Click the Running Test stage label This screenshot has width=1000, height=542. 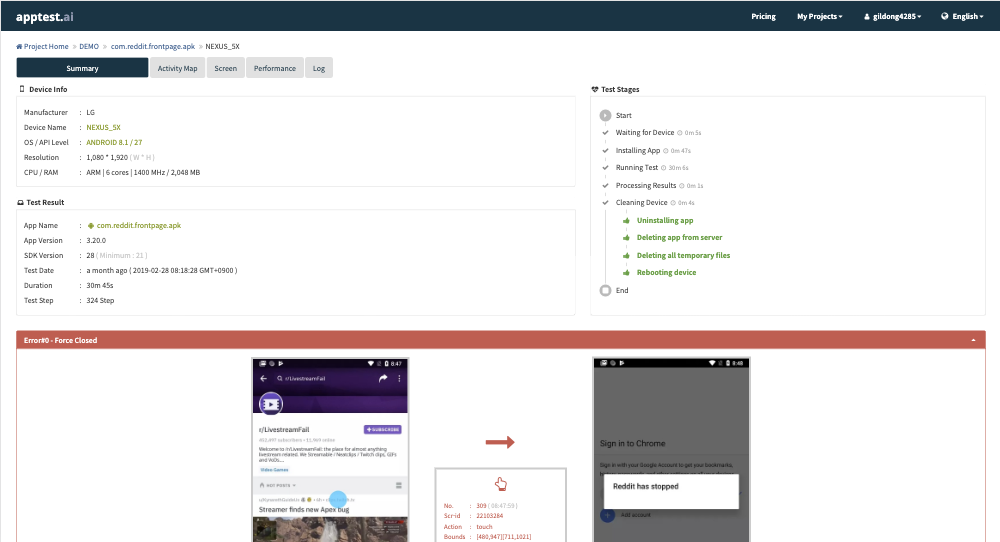coord(636,168)
